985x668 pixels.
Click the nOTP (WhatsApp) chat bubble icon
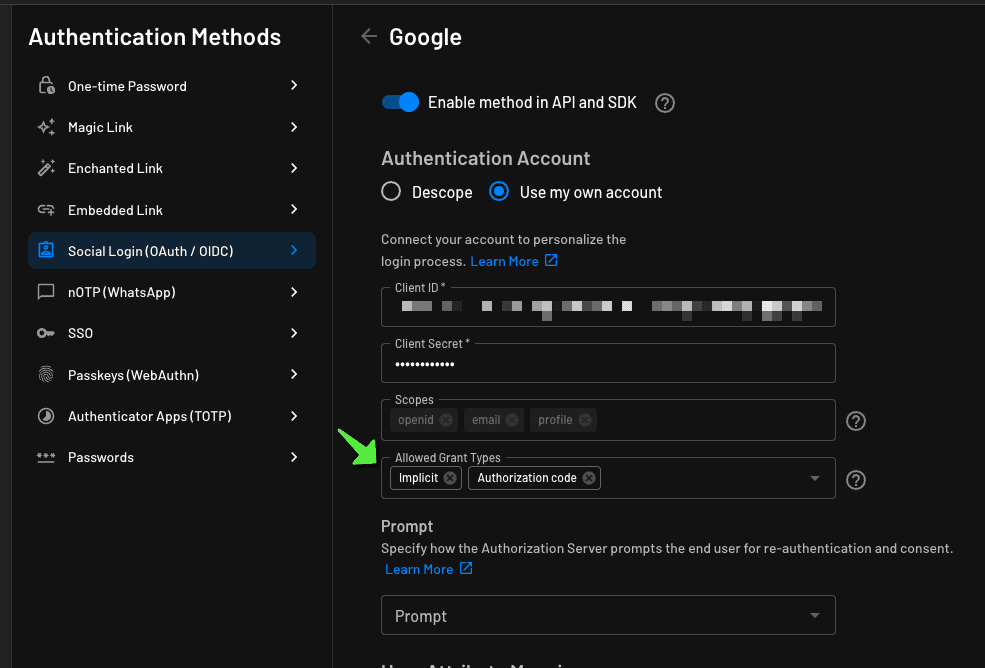click(x=47, y=292)
